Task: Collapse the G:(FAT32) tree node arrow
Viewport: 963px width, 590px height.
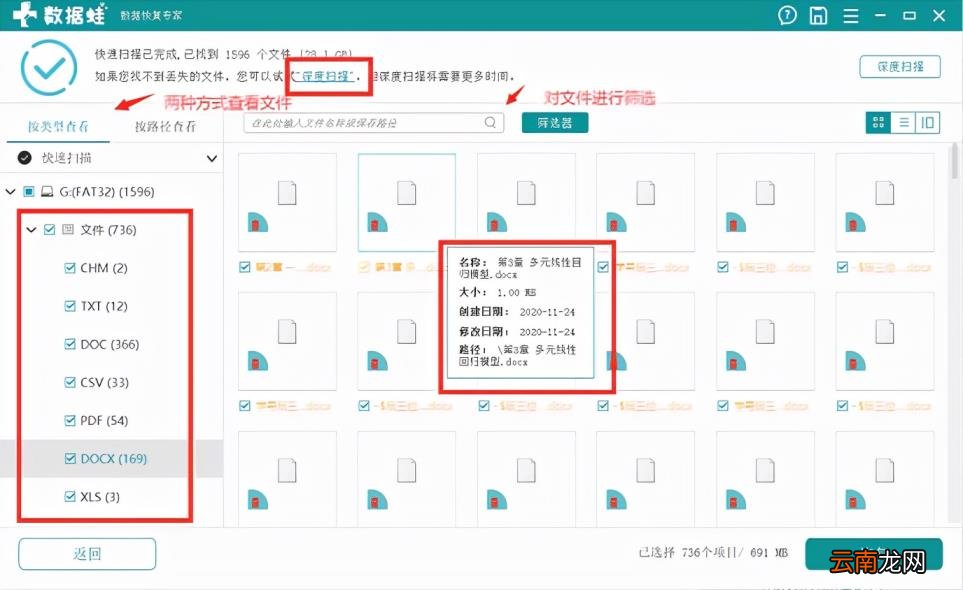Action: [x=10, y=192]
